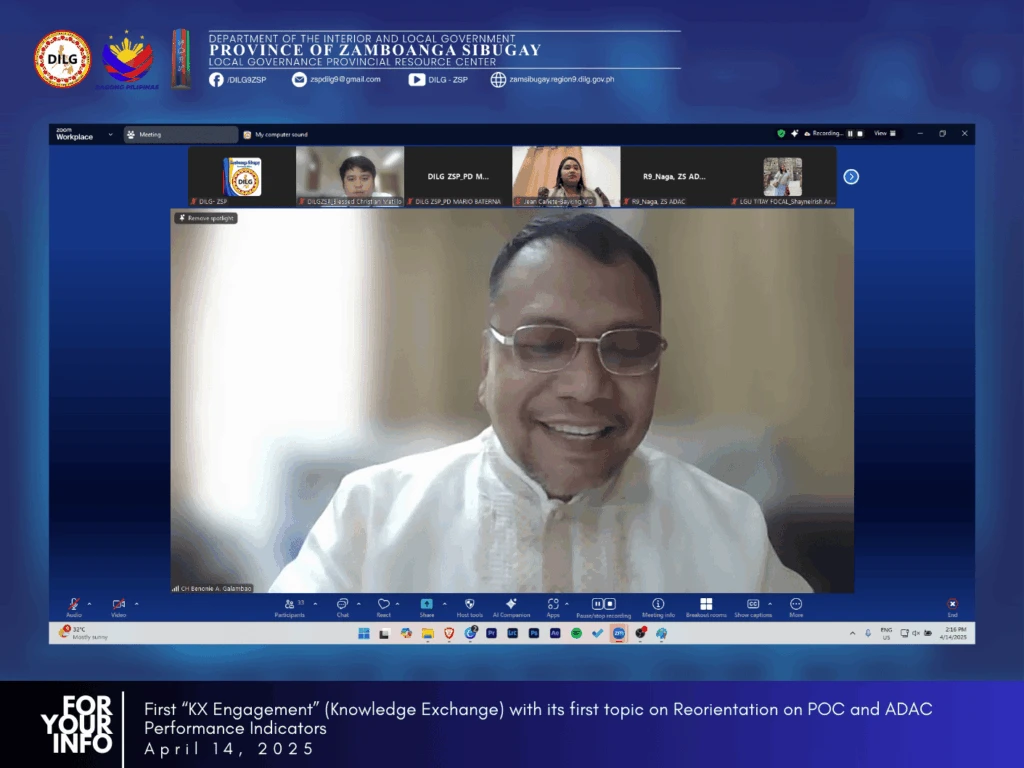Viewport: 1024px width, 768px height.
Task: Pause recording from the bottom toolbar
Action: 597,604
